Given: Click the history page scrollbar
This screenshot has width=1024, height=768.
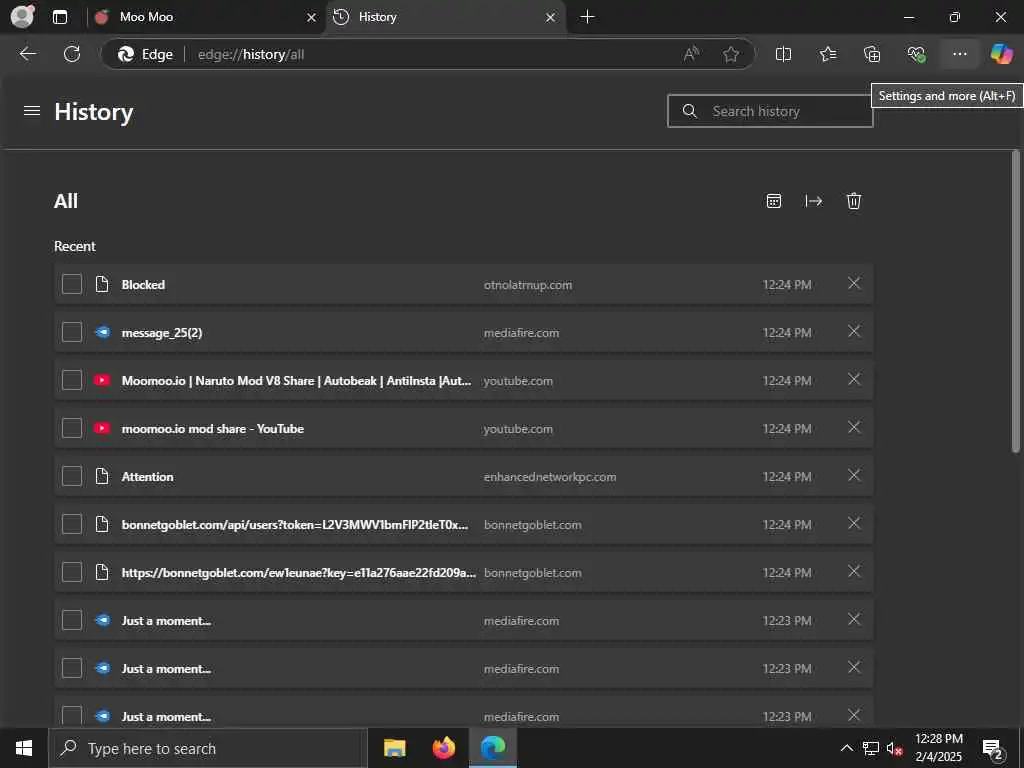Looking at the screenshot, I should (x=1016, y=300).
